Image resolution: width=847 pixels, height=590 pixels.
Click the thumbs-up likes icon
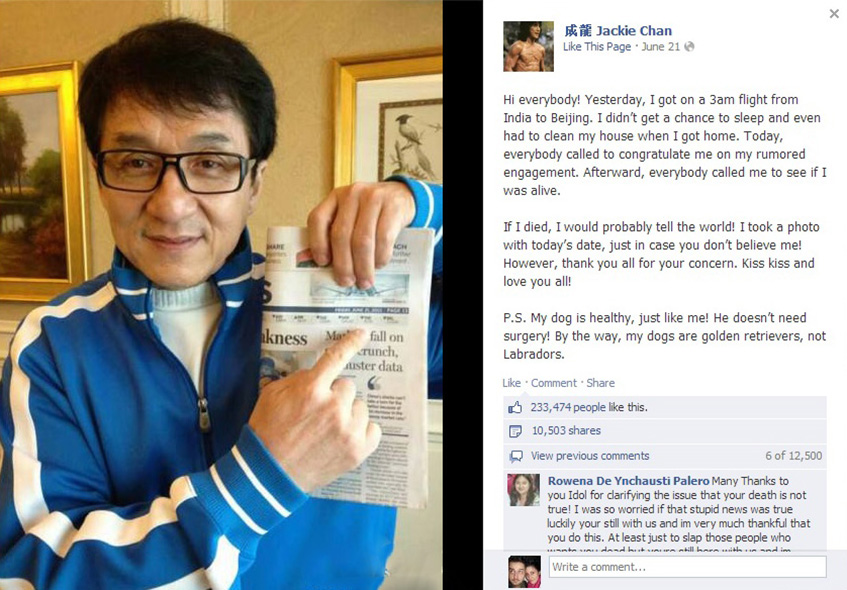[x=515, y=407]
